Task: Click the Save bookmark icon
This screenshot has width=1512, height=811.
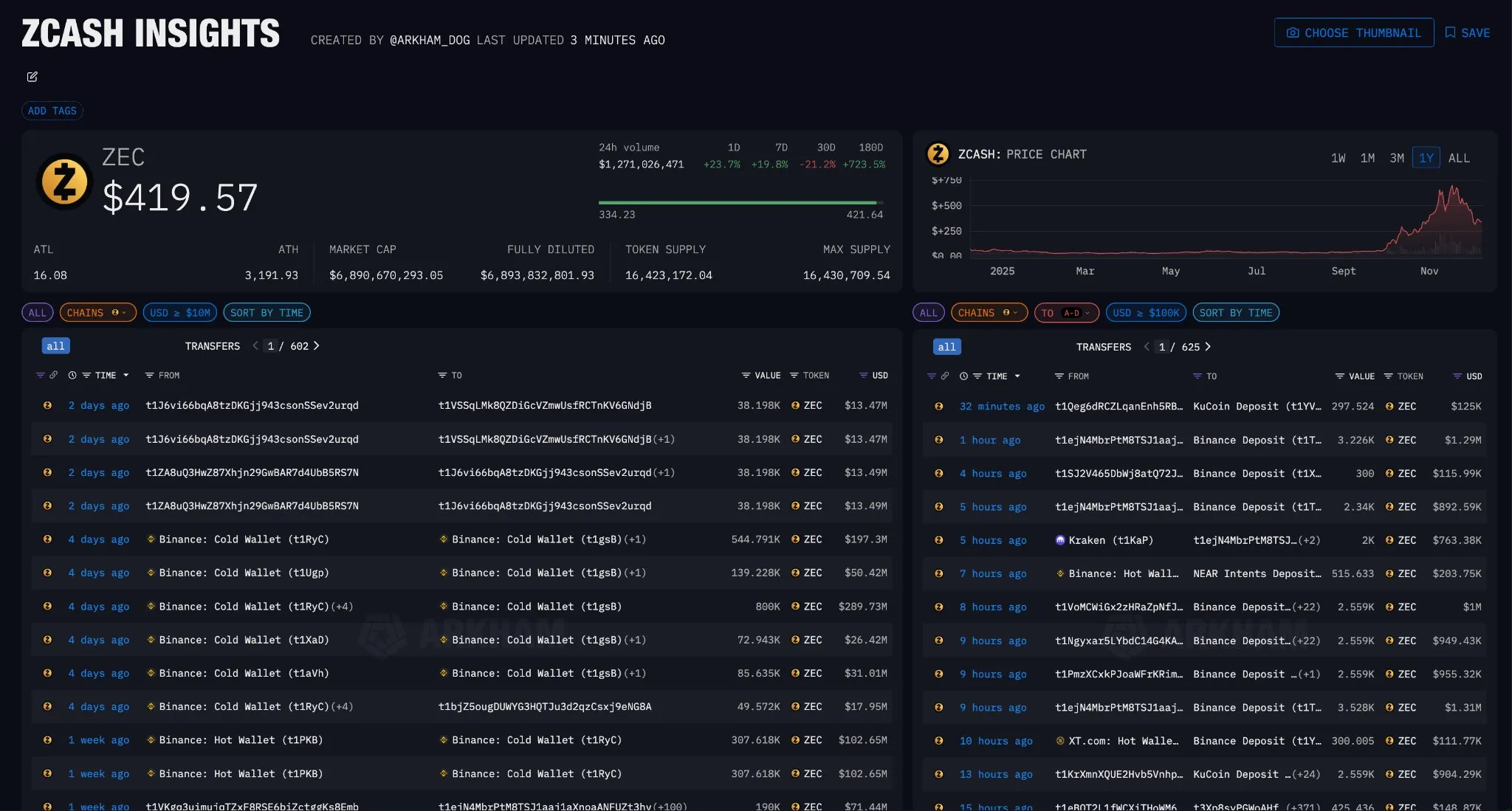Action: point(1450,33)
